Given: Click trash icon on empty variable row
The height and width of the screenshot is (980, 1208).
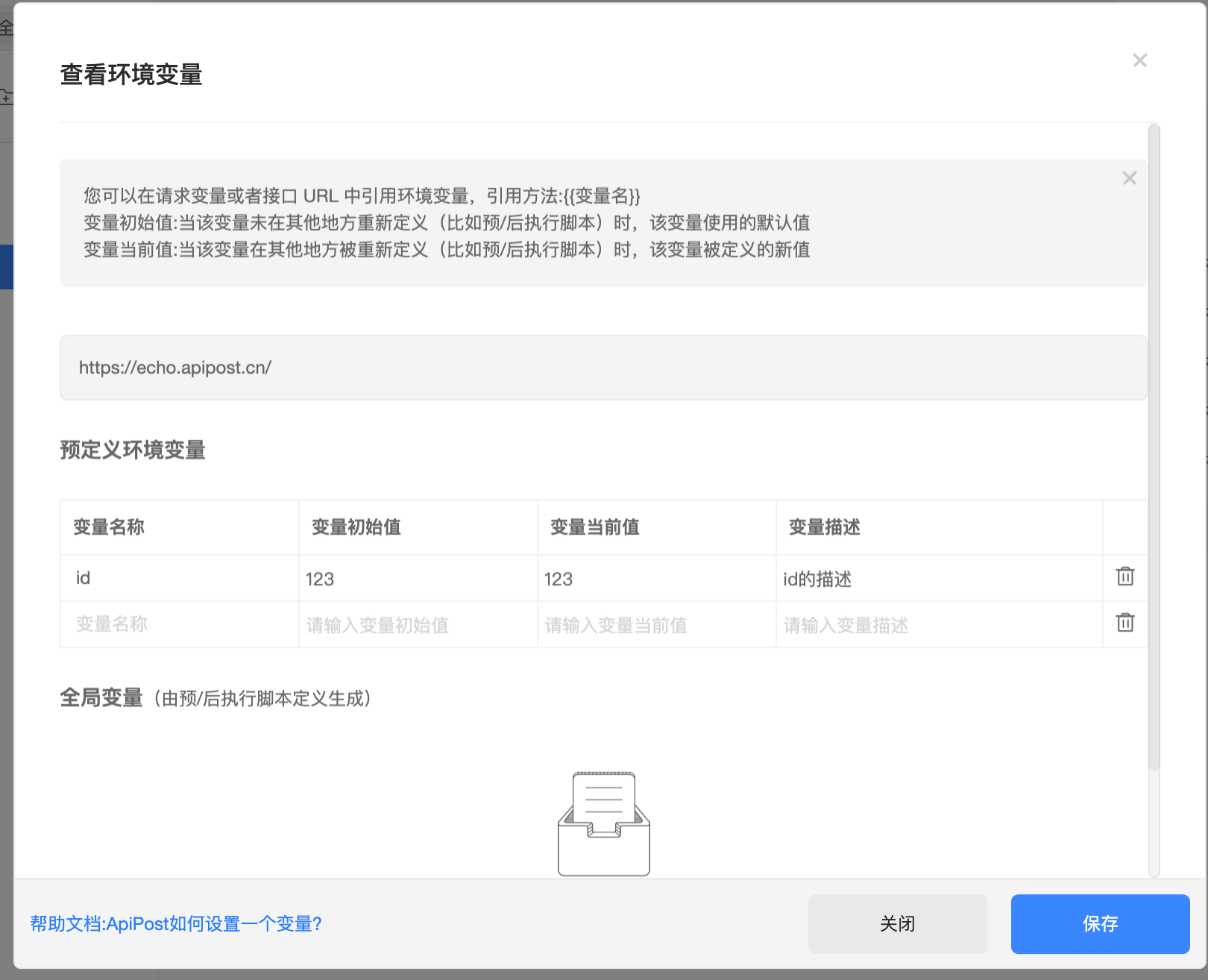Looking at the screenshot, I should tap(1125, 623).
